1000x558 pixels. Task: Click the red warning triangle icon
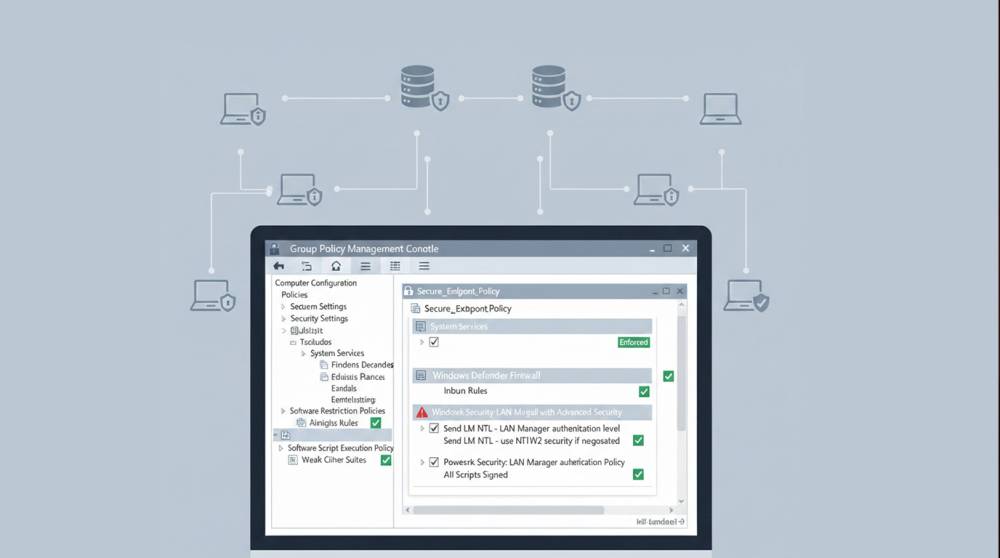click(422, 413)
